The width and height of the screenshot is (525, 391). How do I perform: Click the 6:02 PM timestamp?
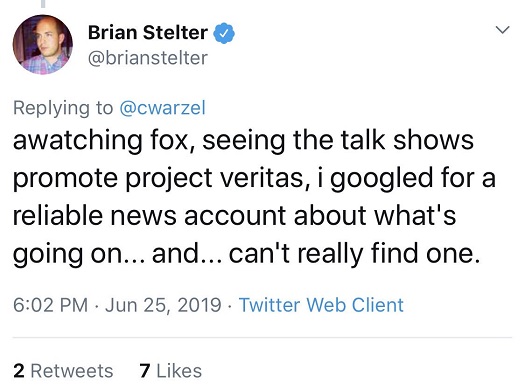(50, 305)
